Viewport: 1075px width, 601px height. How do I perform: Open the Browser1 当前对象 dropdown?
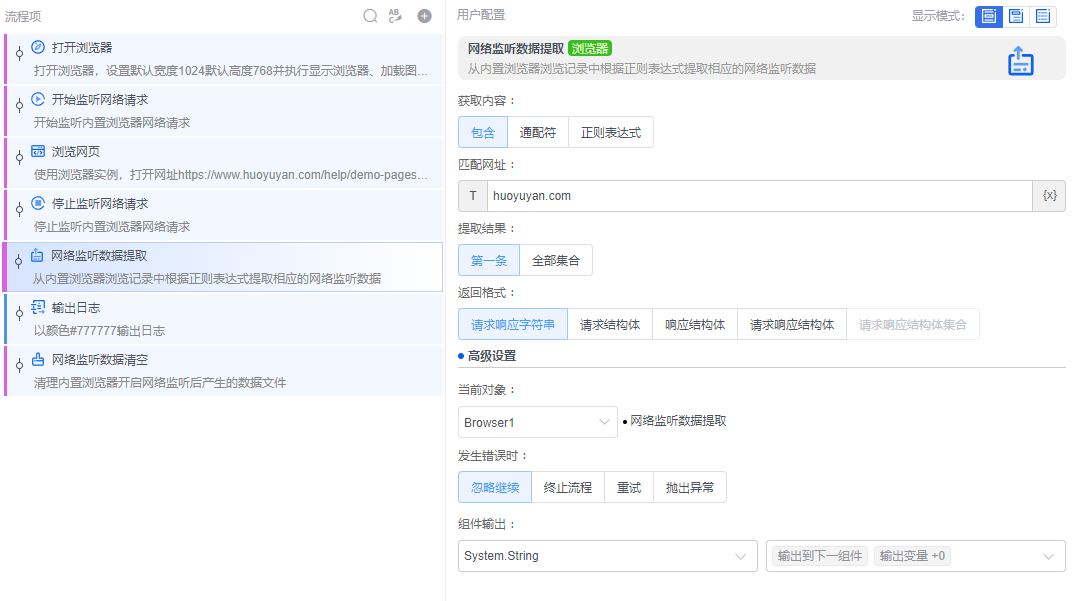pyautogui.click(x=537, y=422)
